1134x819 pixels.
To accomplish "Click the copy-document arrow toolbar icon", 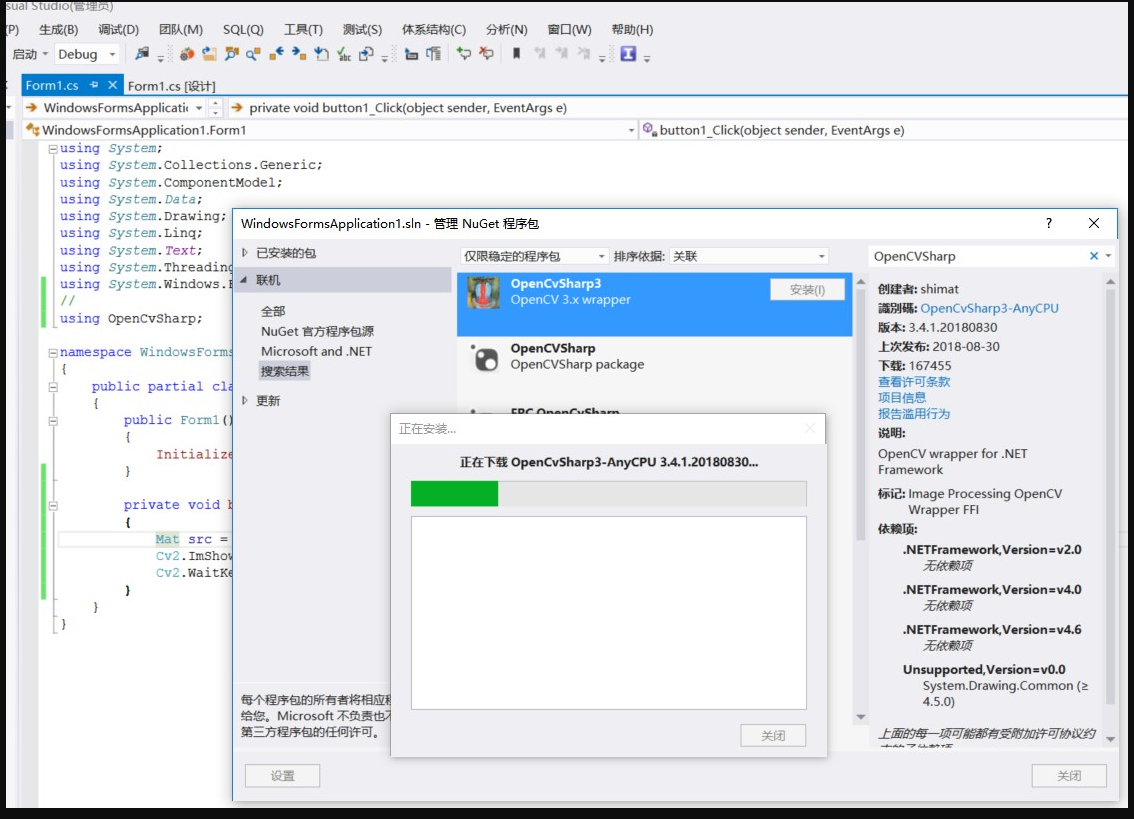I will coord(367,54).
